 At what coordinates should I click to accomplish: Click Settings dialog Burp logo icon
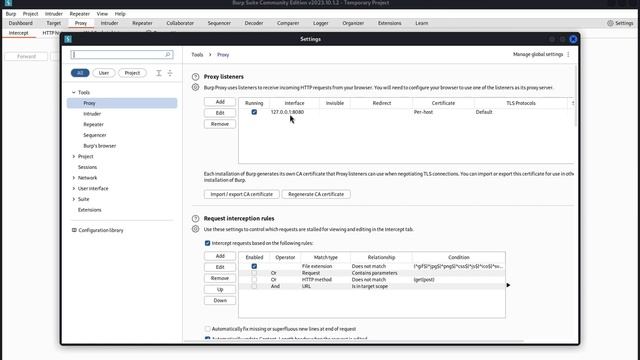[68, 39]
